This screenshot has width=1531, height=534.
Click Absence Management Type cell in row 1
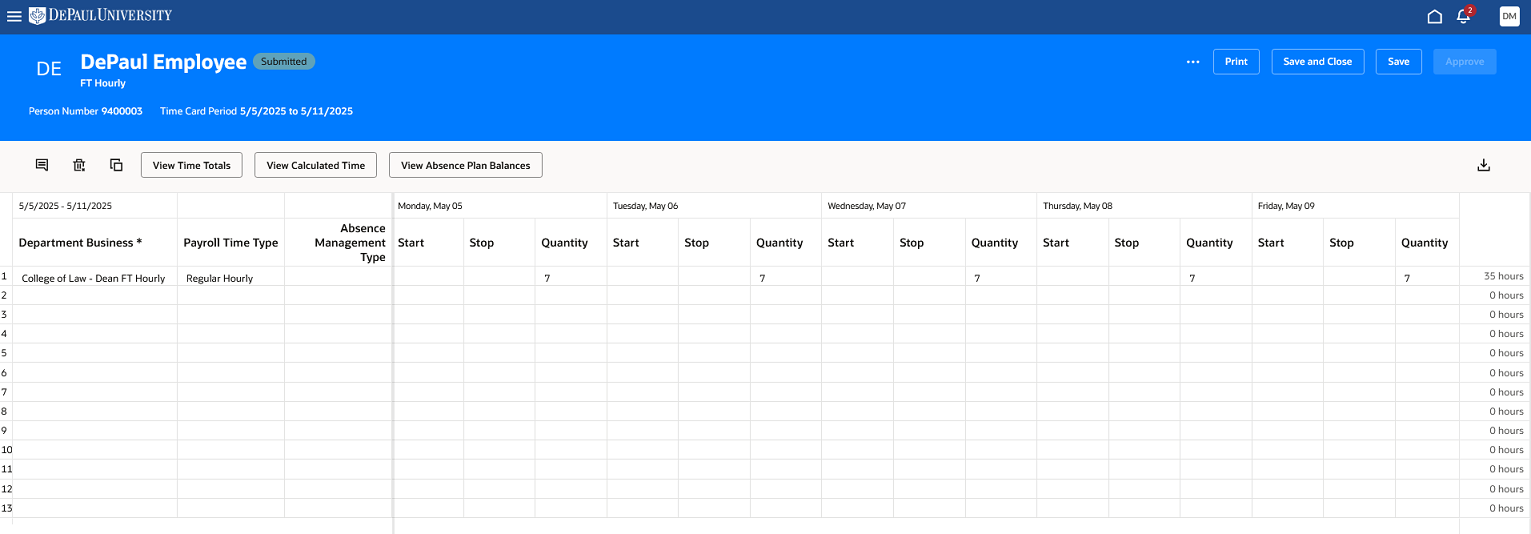point(338,277)
